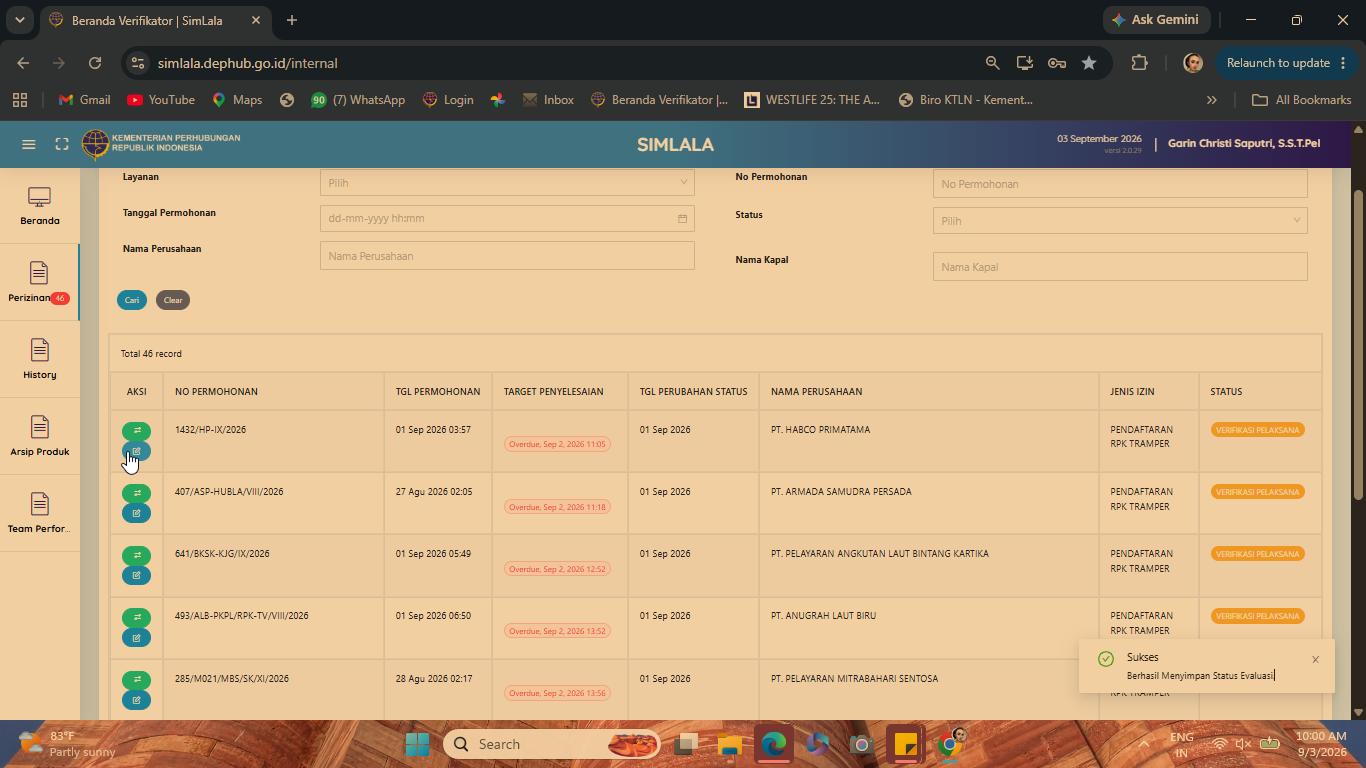The image size is (1366, 768).
Task: Show all hidden bookmarks chevron
Action: [1211, 100]
